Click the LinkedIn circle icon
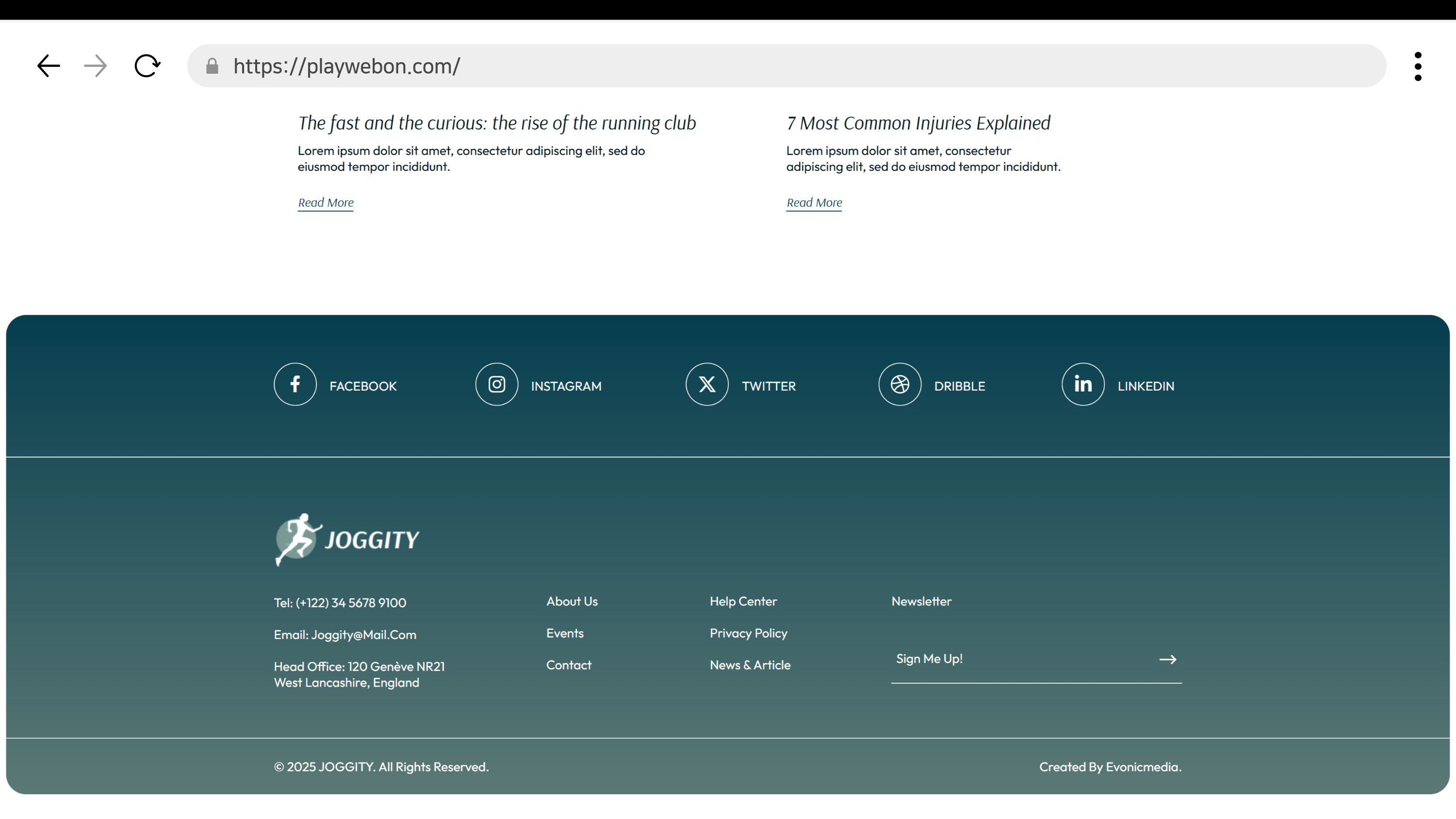 tap(1082, 384)
